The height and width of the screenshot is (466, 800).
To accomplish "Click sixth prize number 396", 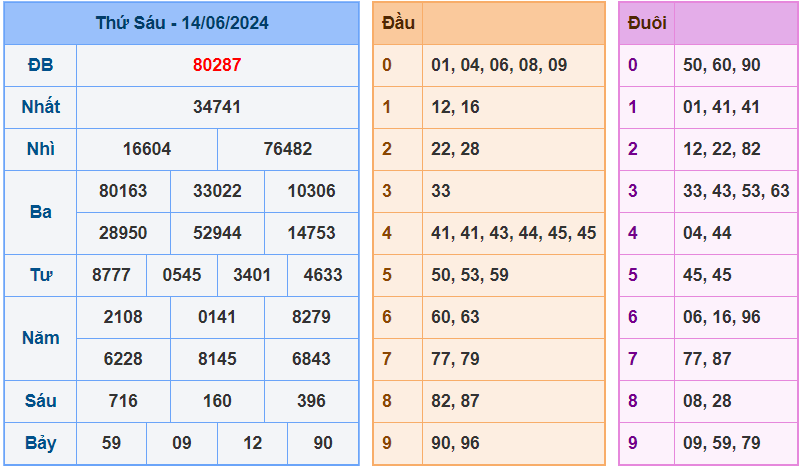I will pyautogui.click(x=311, y=401).
